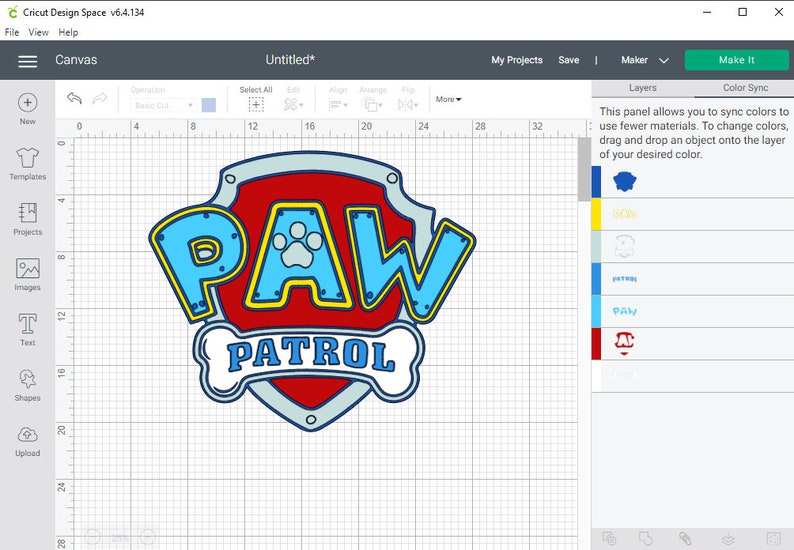Click the Flatten icon at panel bottom
Viewport: 794px width, 550px height.
coord(728,538)
